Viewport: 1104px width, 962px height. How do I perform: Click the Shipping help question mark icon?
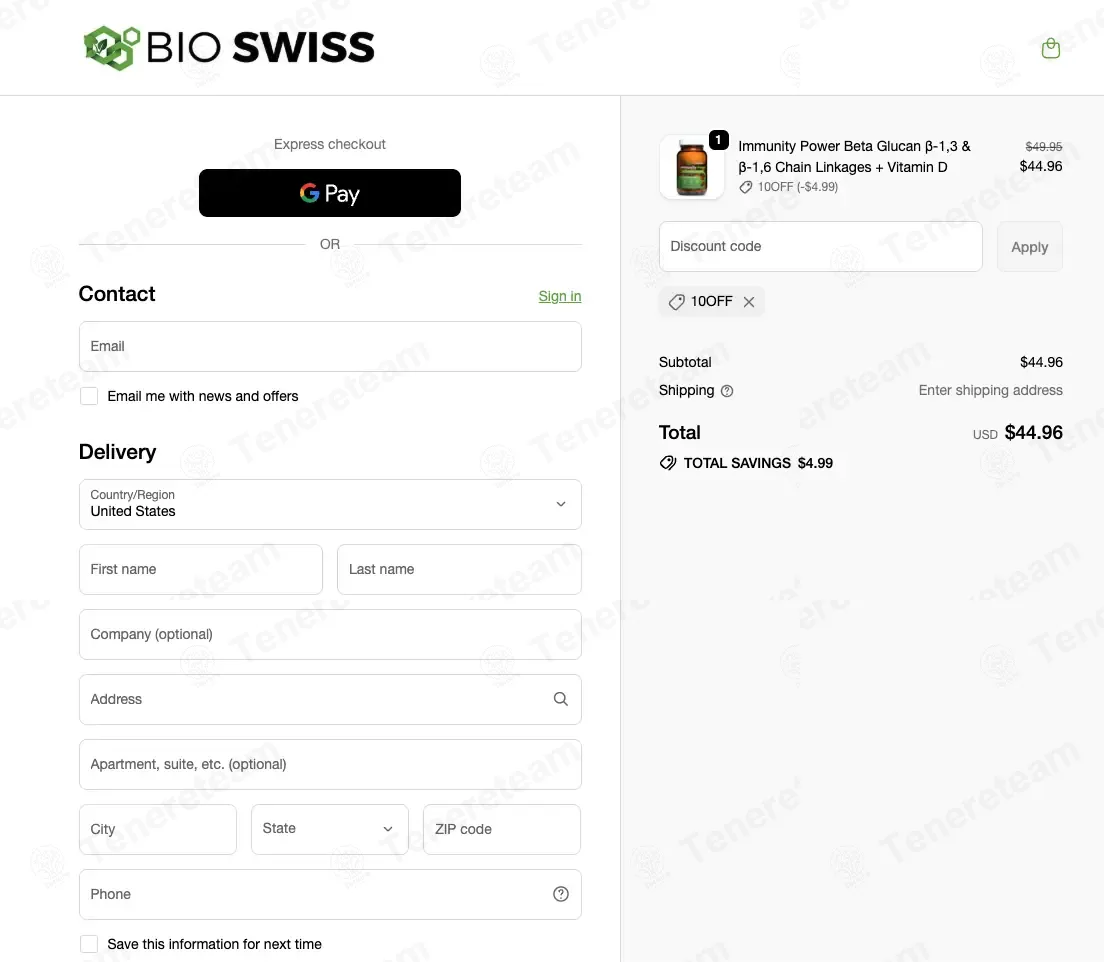tap(727, 391)
